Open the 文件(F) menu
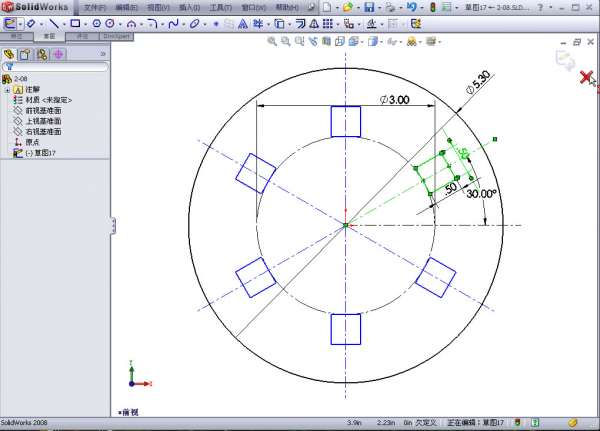The image size is (600, 431). pyautogui.click(x=95, y=7)
